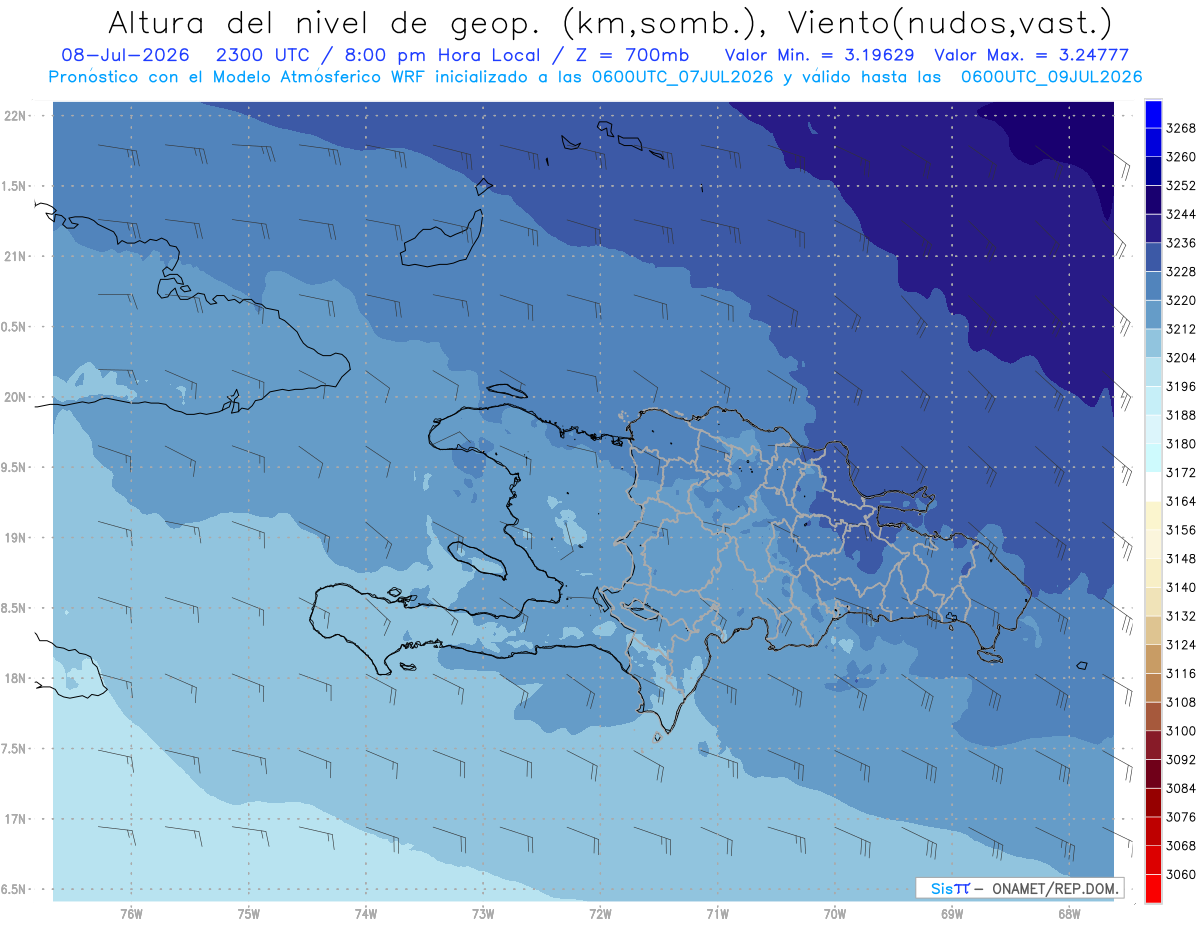This screenshot has width=1200, height=927.
Task: Click the '75W' longitude axis label
Action: click(x=249, y=913)
